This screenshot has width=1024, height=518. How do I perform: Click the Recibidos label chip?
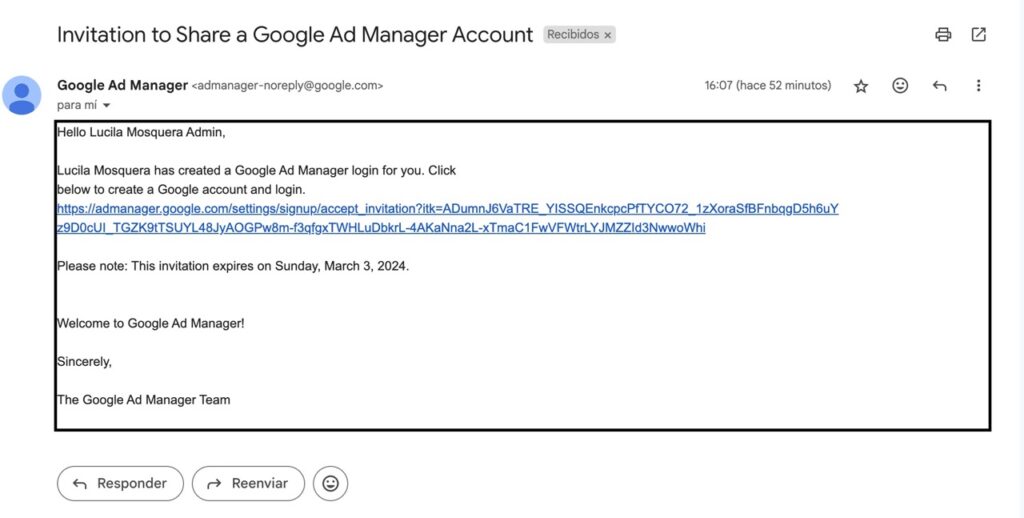[573, 35]
